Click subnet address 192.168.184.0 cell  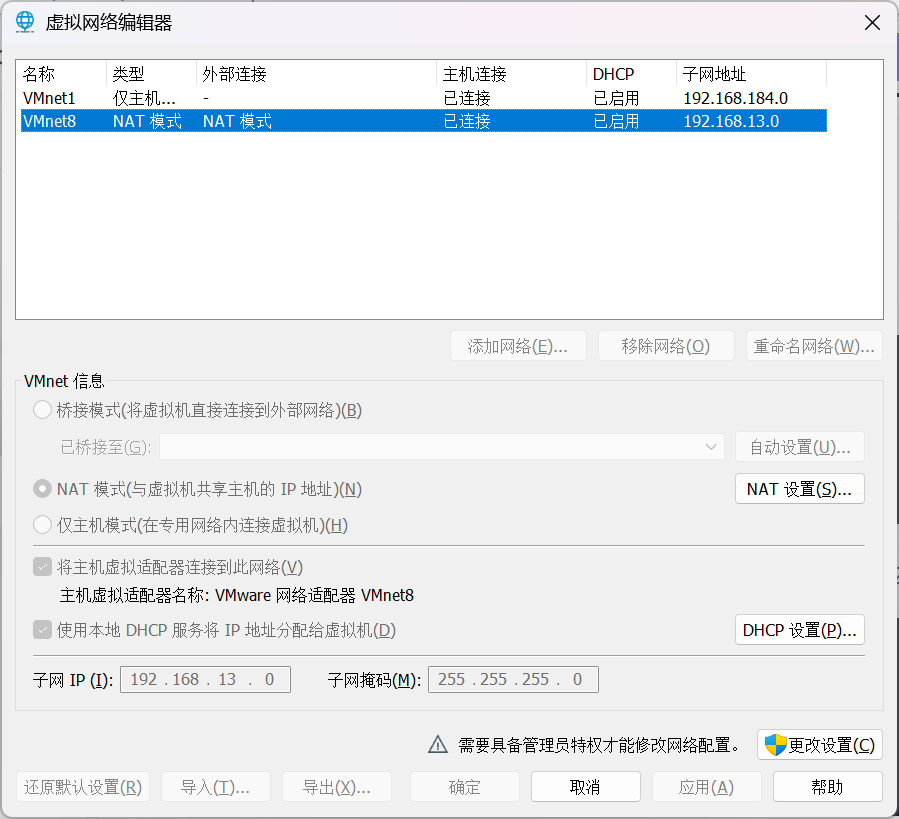(736, 98)
